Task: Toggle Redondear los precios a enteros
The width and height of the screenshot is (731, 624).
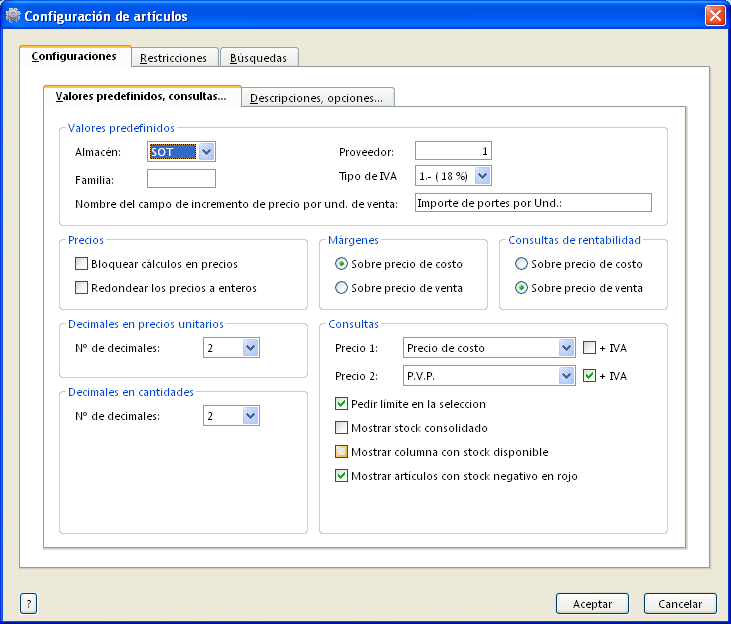Action: (x=82, y=288)
